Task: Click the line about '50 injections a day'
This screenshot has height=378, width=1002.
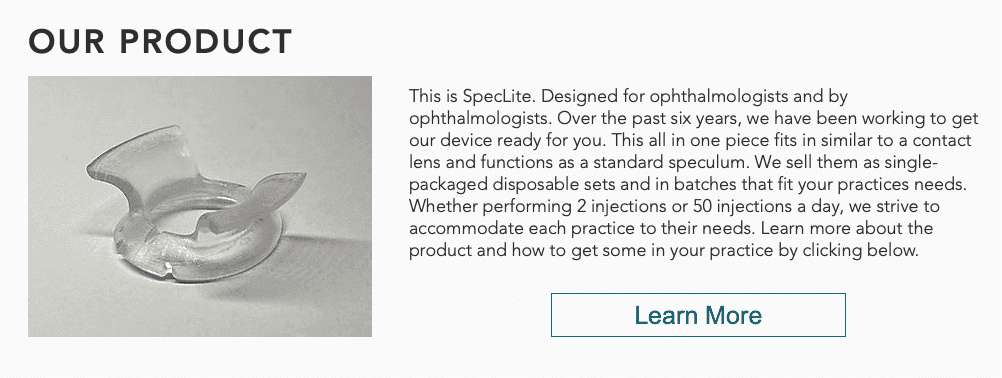Action: [674, 206]
